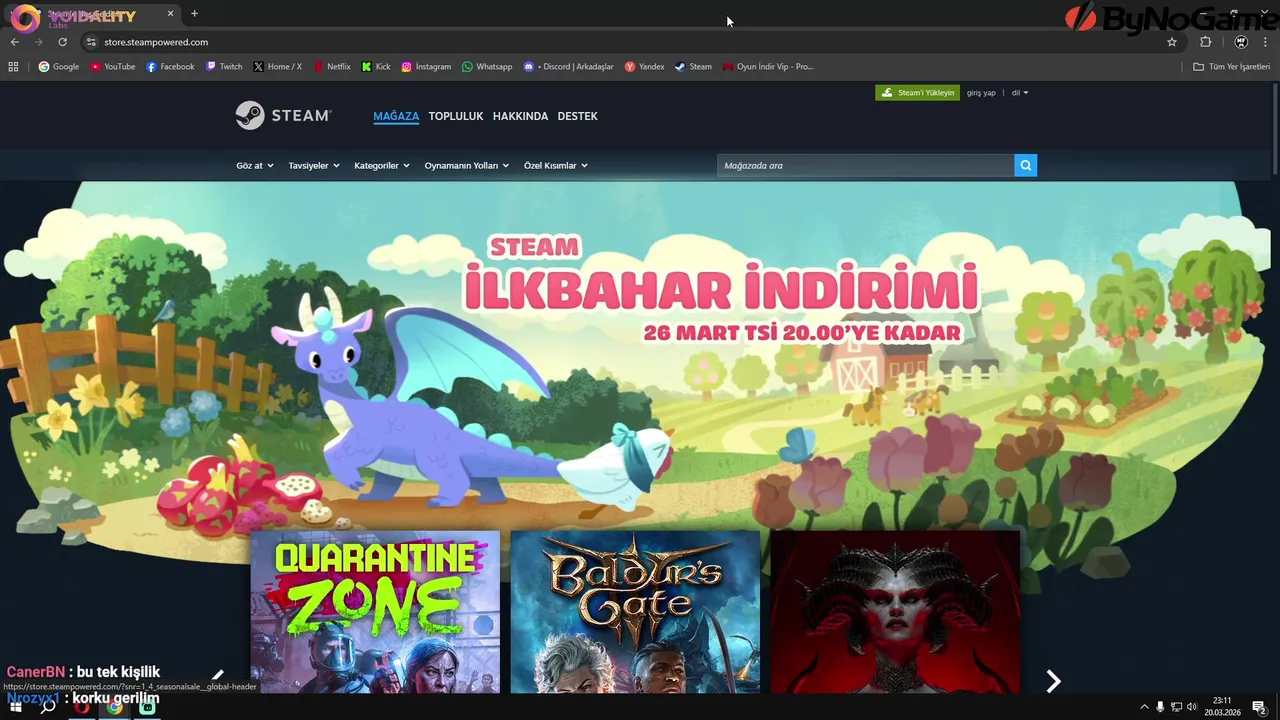Select the DESTEK tab
Image resolution: width=1280 pixels, height=720 pixels.
pos(577,116)
